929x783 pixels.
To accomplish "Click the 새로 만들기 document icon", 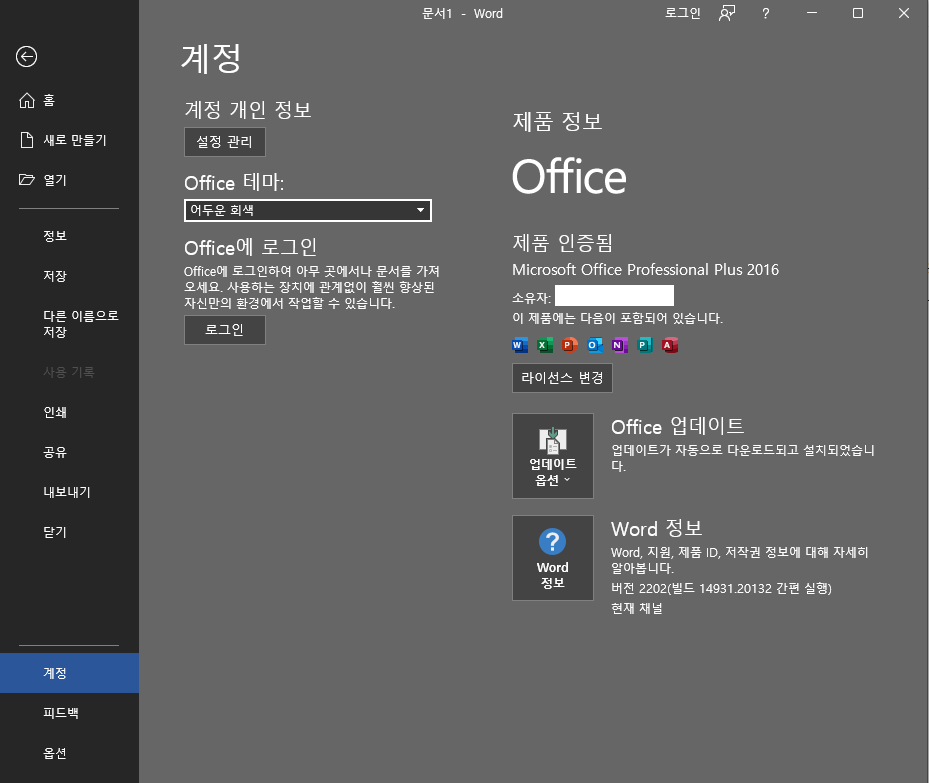I will 27,140.
